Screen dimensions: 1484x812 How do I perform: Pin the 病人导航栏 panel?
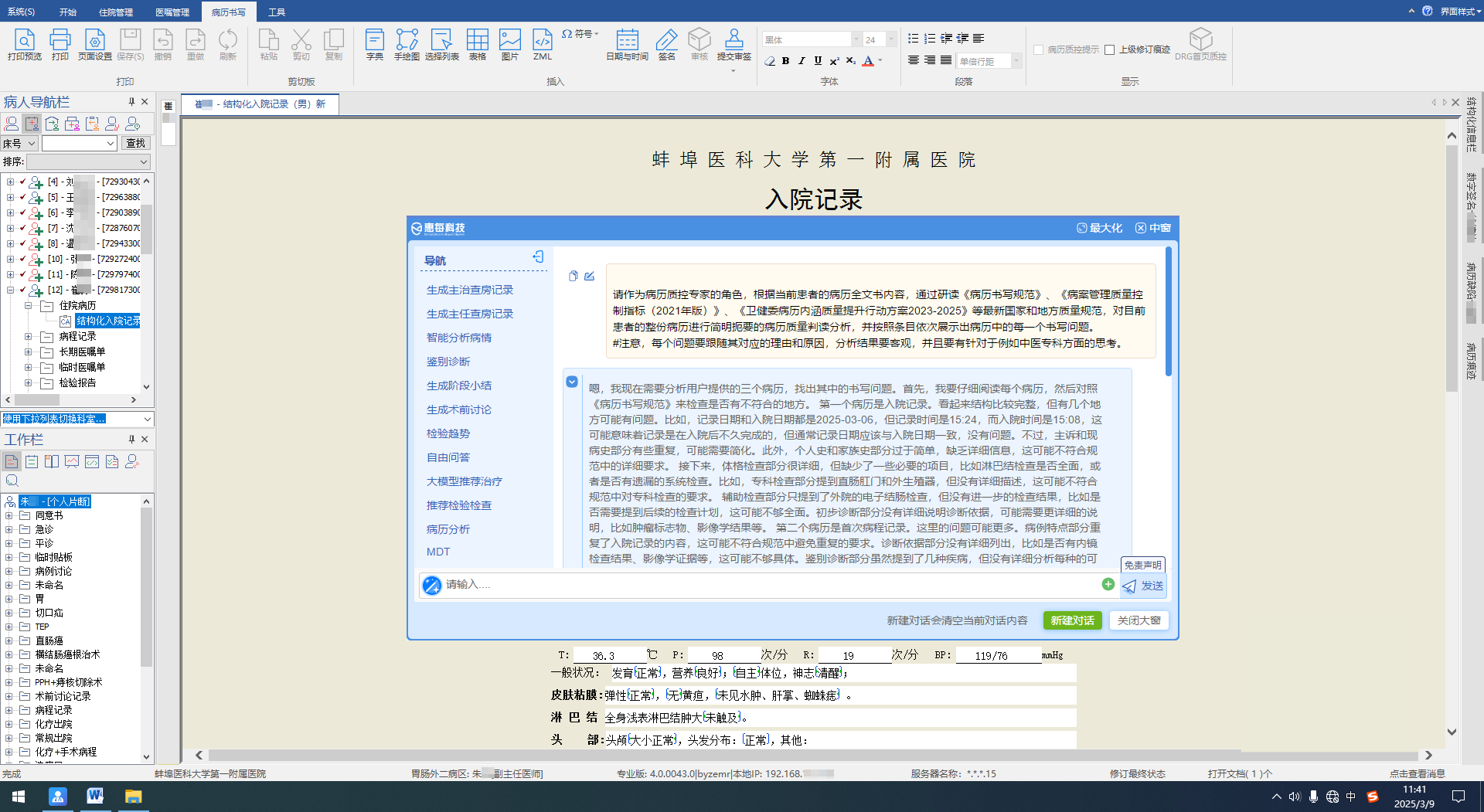(x=131, y=101)
